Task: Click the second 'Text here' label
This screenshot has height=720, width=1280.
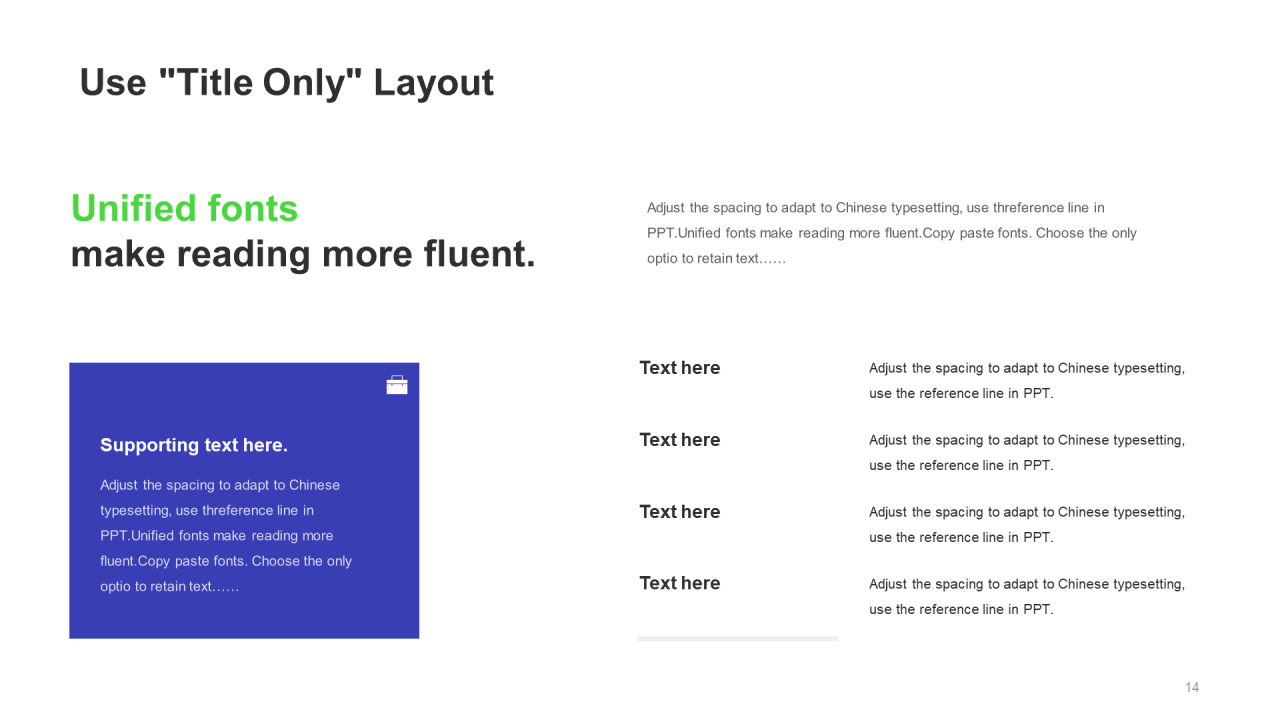Action: [x=680, y=440]
